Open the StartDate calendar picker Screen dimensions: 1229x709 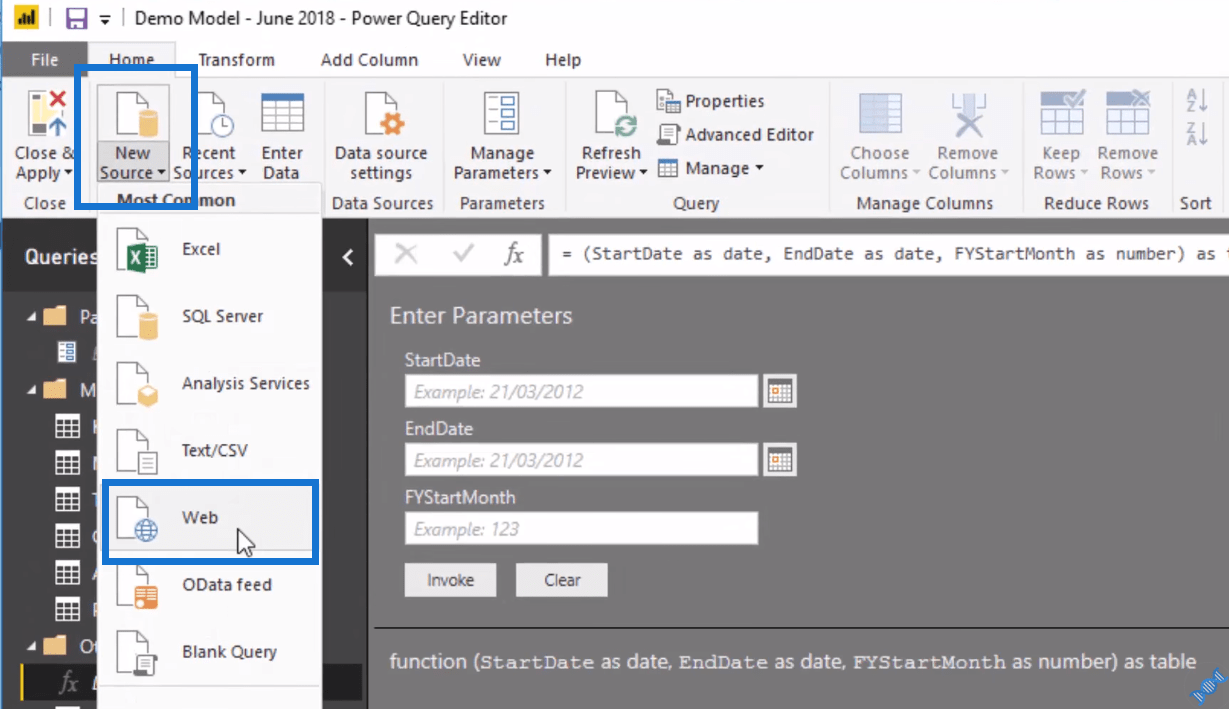pos(780,392)
